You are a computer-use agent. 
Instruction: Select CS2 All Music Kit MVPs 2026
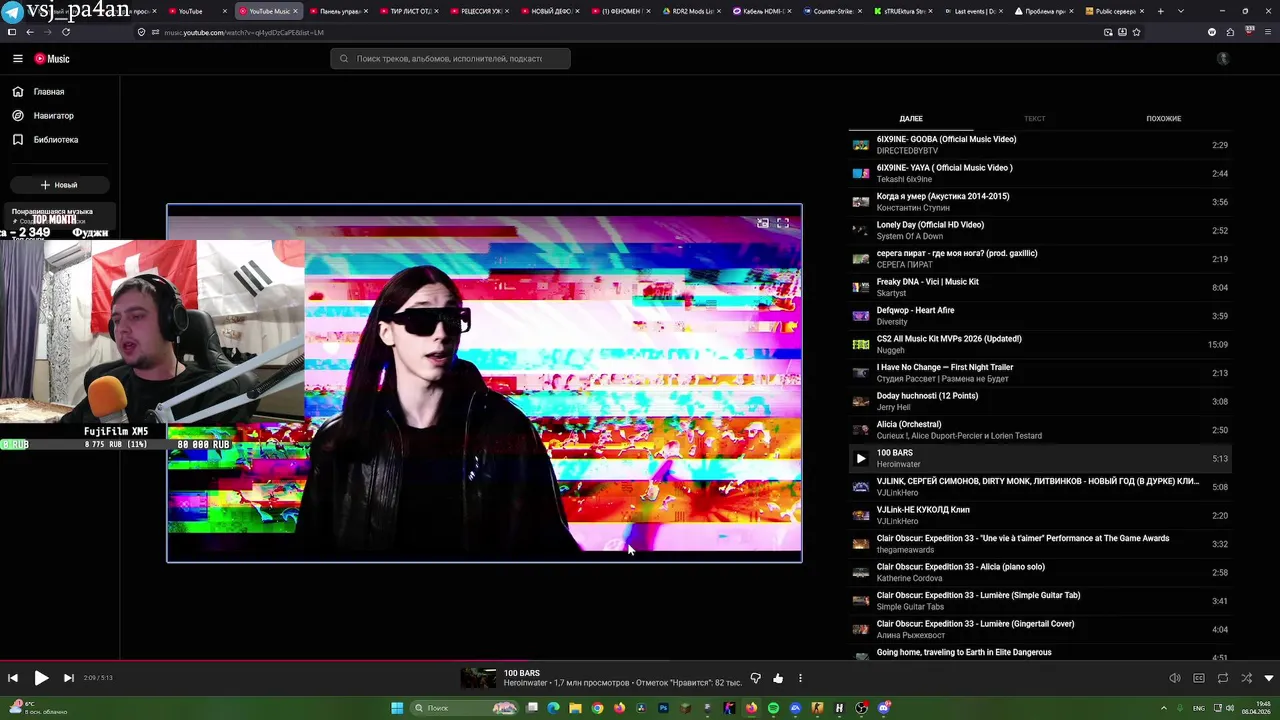(1040, 345)
